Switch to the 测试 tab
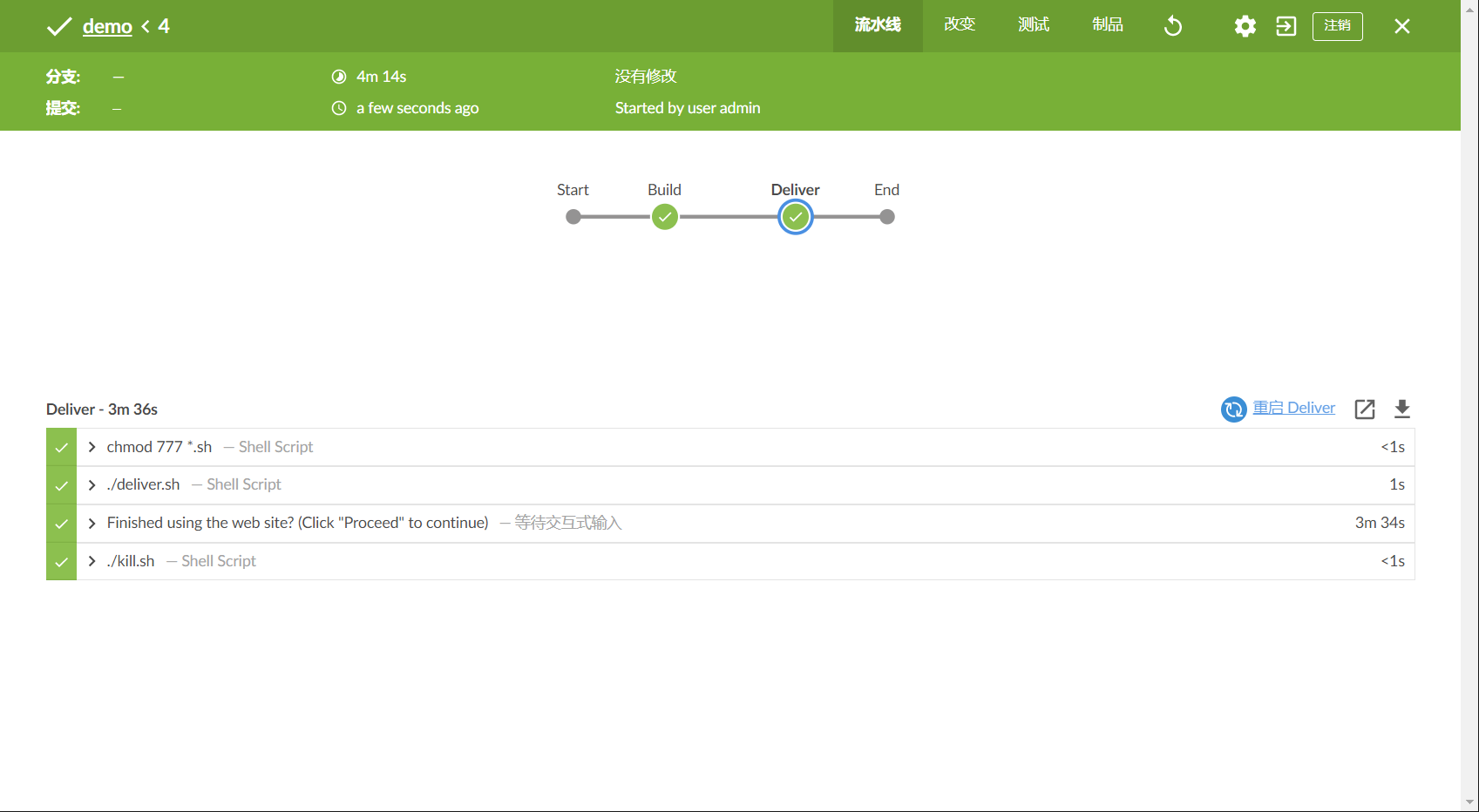This screenshot has width=1479, height=812. tap(1033, 24)
